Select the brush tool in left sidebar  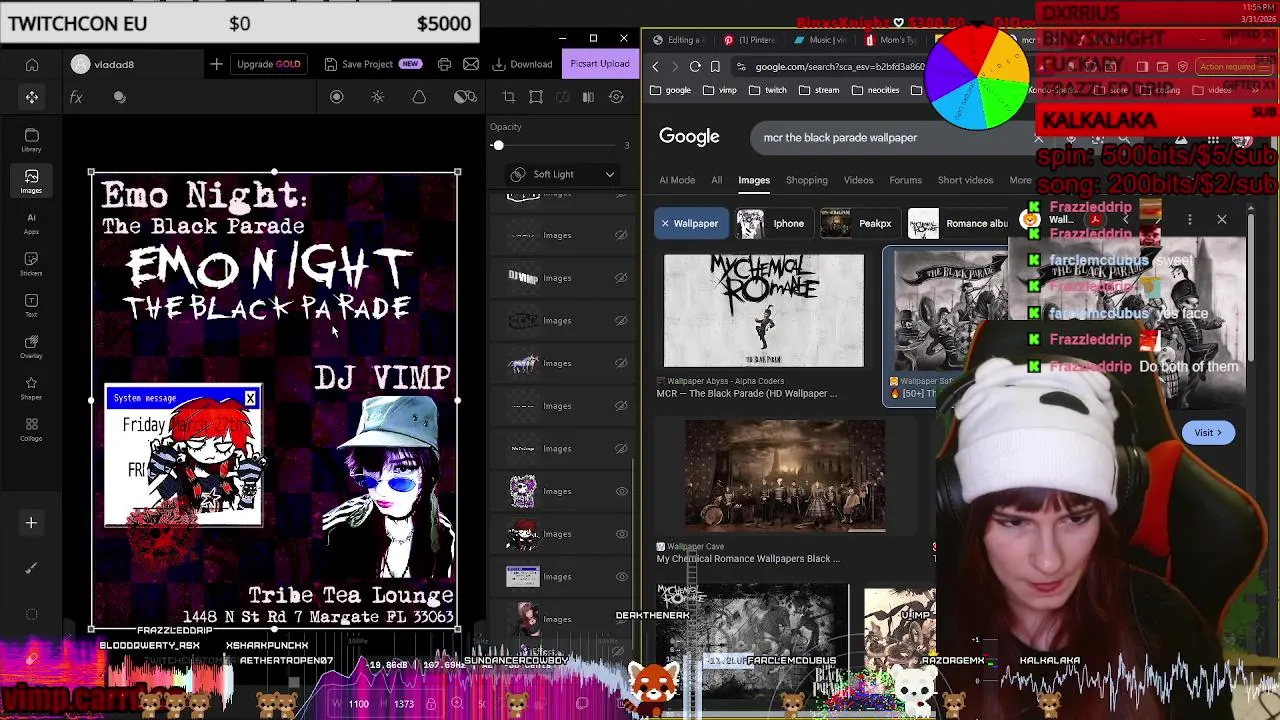[x=31, y=568]
